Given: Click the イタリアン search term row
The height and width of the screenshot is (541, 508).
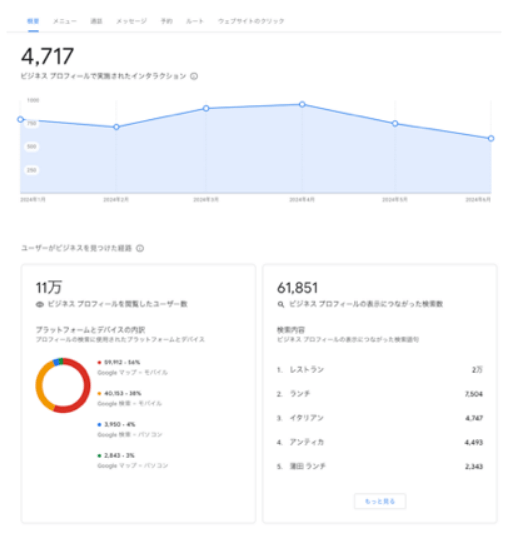Looking at the screenshot, I should click(x=380, y=418).
